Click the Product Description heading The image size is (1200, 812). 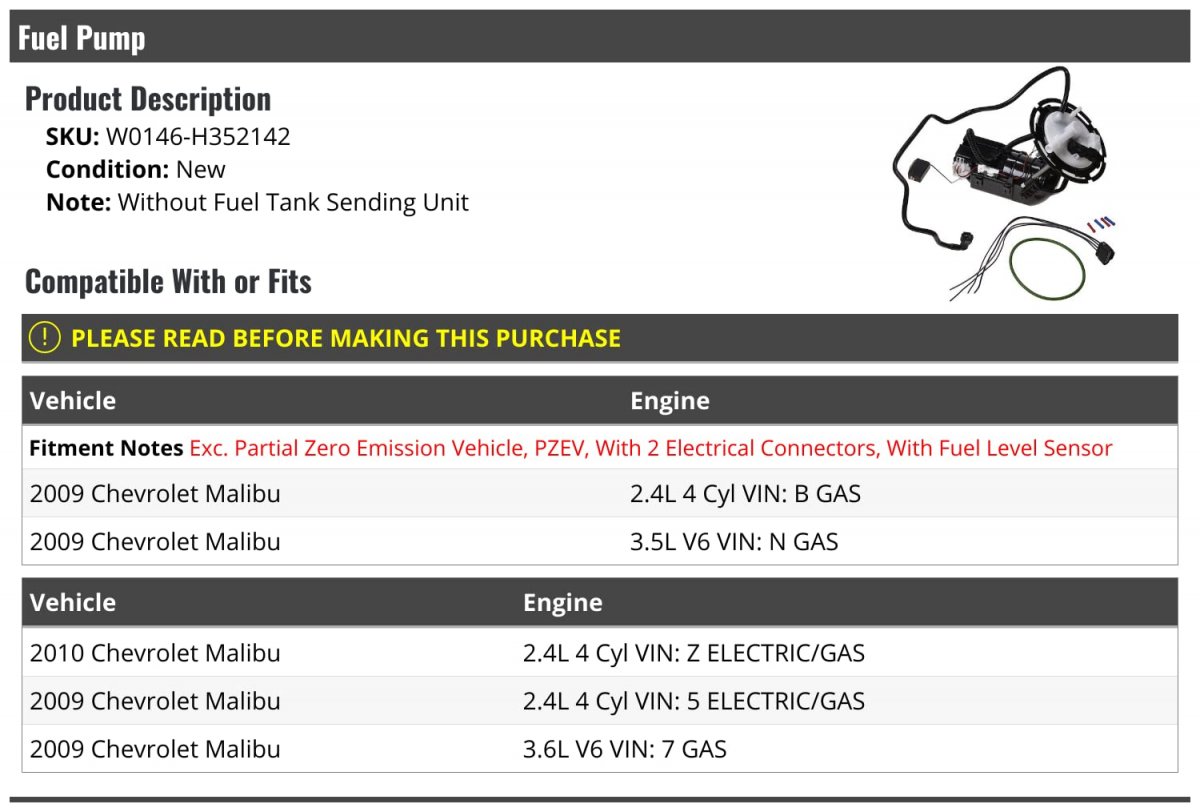tap(148, 98)
